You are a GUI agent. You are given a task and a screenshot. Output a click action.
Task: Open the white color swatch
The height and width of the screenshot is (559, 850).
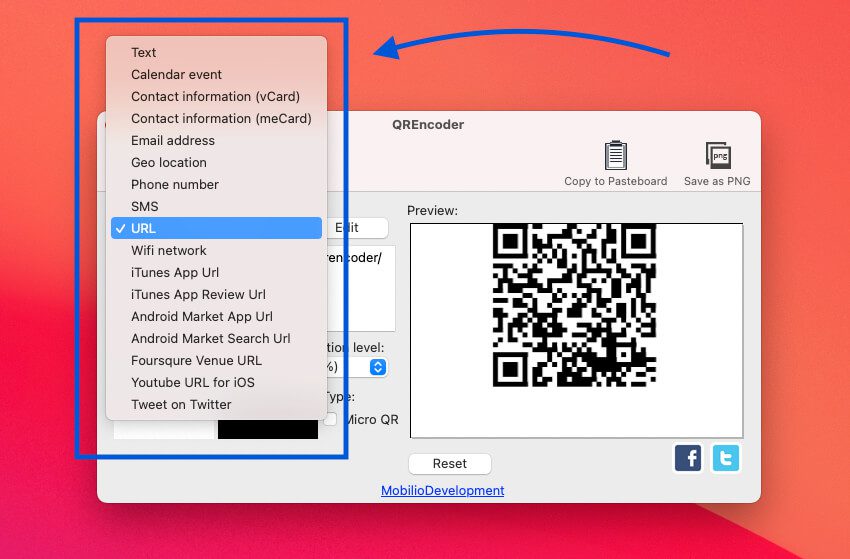164,429
